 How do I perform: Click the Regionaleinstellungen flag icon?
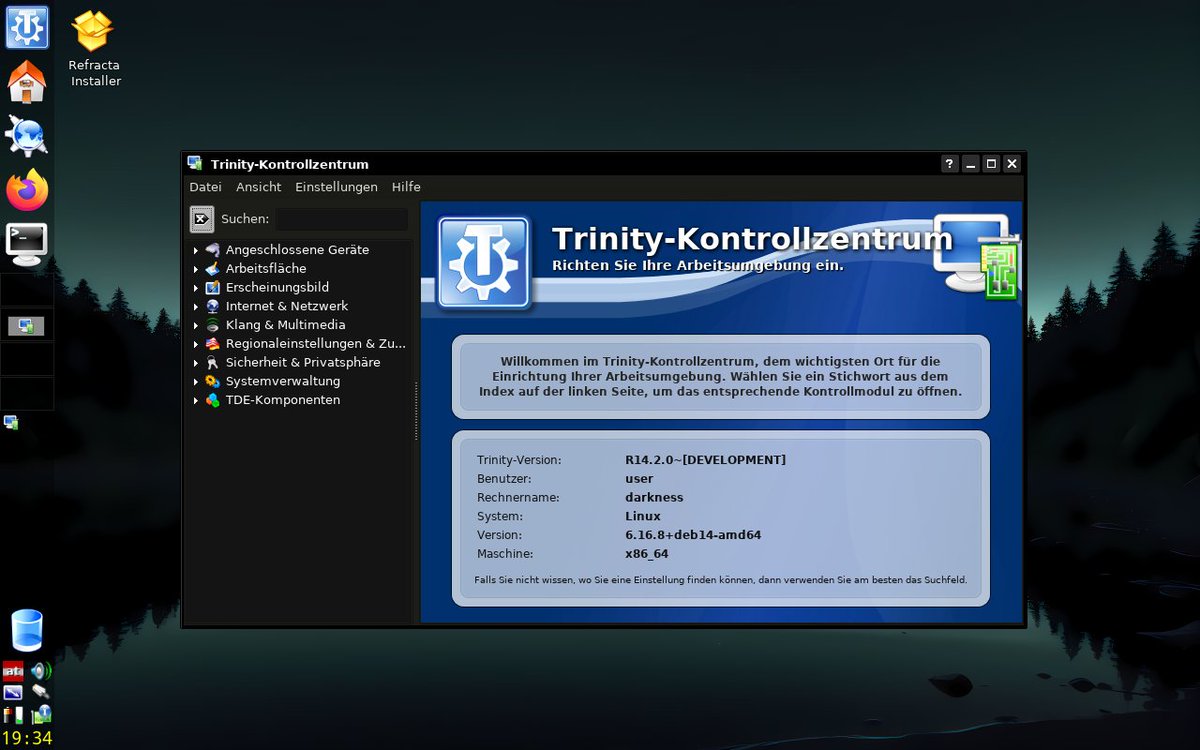tap(212, 344)
